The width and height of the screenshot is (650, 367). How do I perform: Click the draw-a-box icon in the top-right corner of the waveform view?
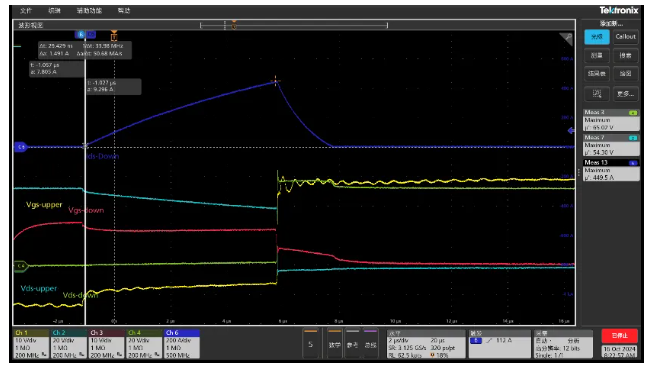click(566, 39)
